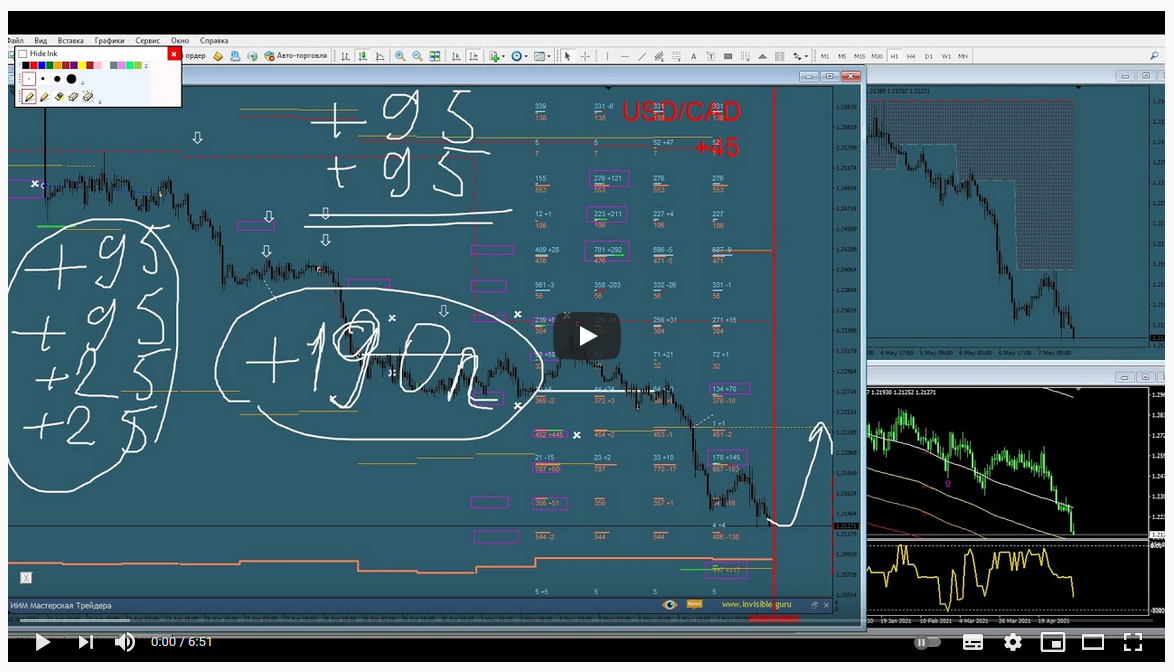This screenshot has height=672, width=1174.
Task: Check the Hide Ink checkbox
Action: click(22, 54)
